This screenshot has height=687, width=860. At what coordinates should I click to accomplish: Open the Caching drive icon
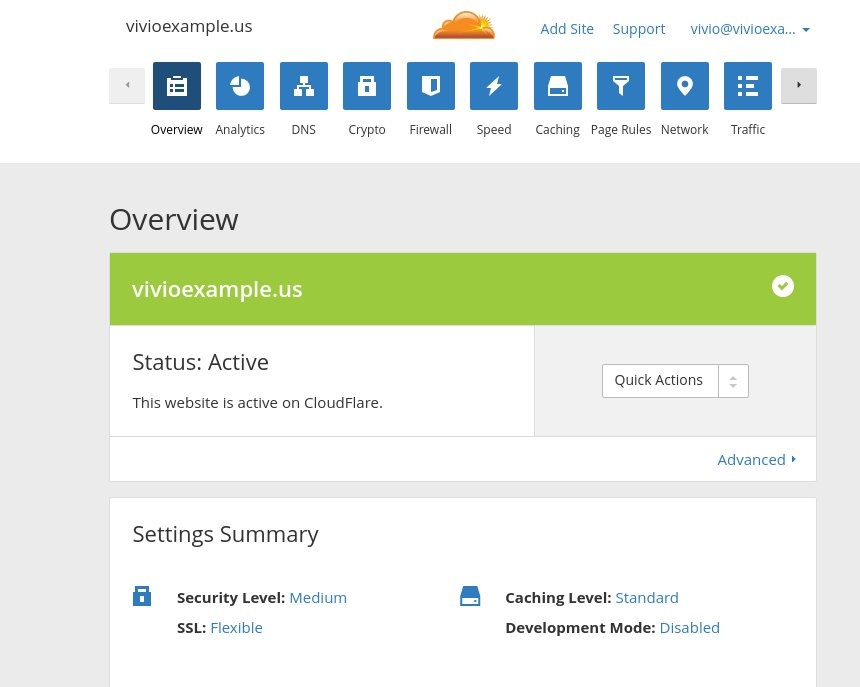click(x=558, y=86)
